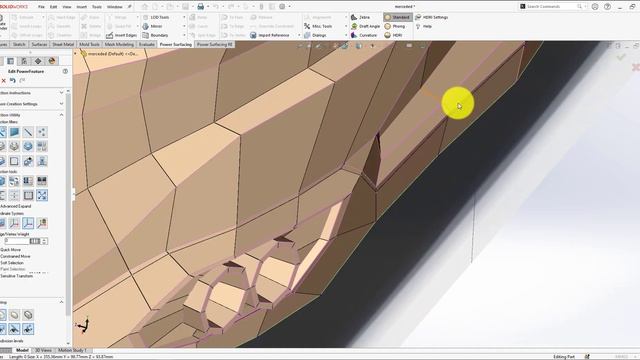Collapse the Selection Utility section
The height and width of the screenshot is (360, 640).
coord(62,115)
